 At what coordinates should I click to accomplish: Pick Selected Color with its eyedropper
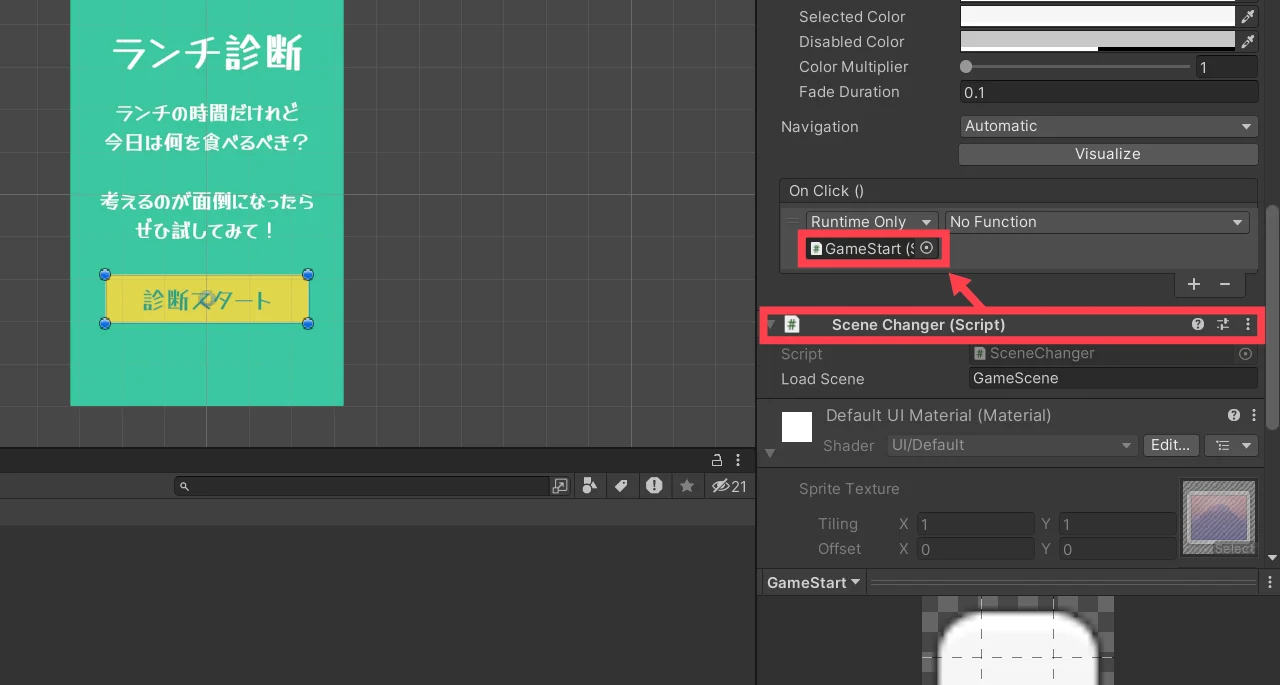click(x=1247, y=17)
